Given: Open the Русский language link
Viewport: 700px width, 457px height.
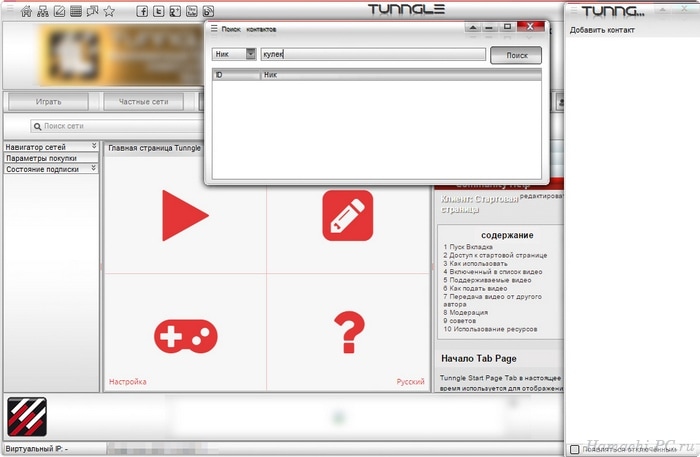Looking at the screenshot, I should click(410, 382).
